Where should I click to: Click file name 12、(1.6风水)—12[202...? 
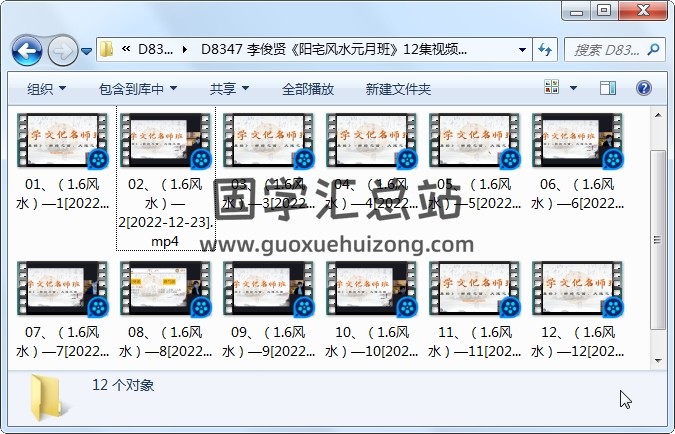(577, 341)
